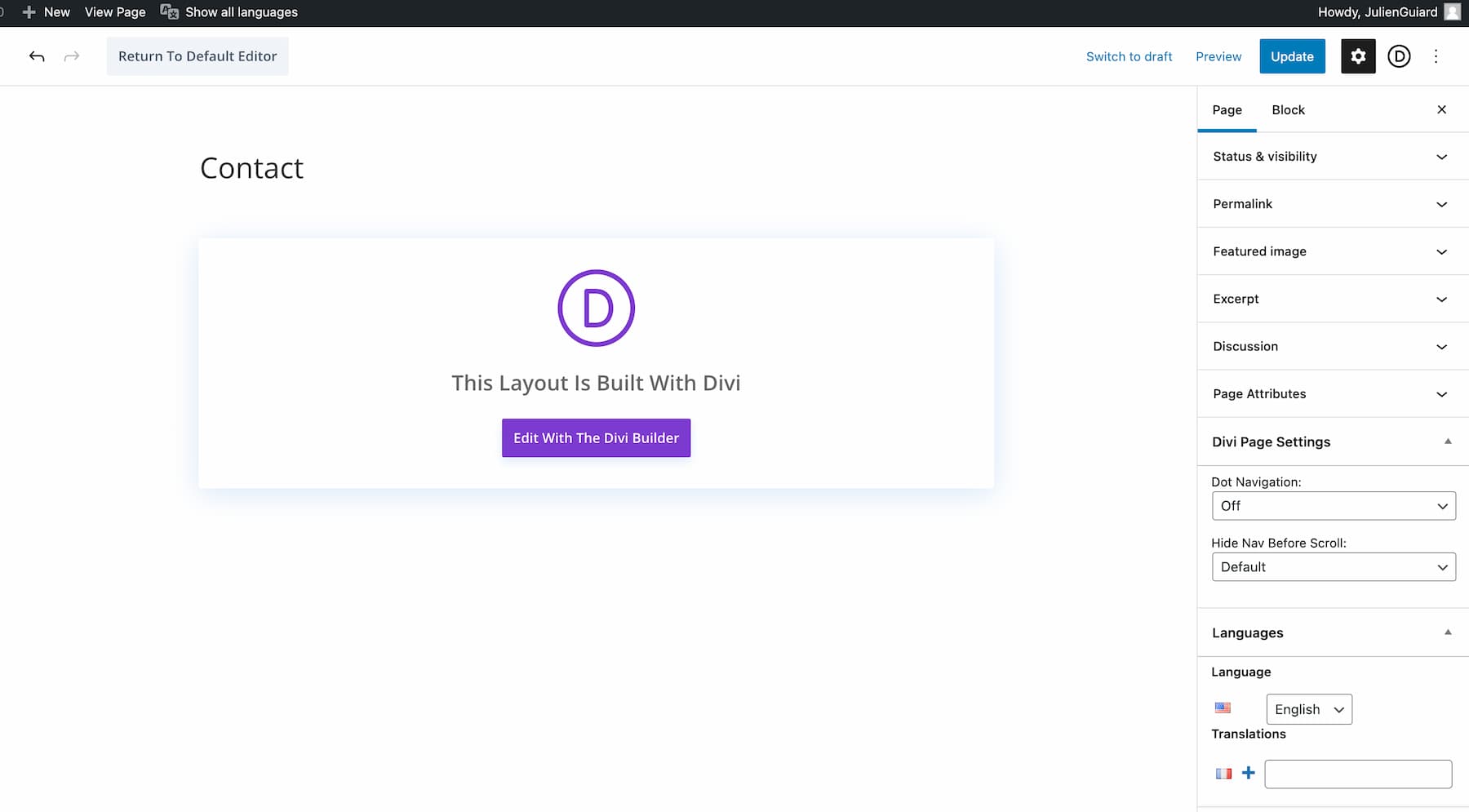
Task: Click the Contact page title
Action: [251, 168]
